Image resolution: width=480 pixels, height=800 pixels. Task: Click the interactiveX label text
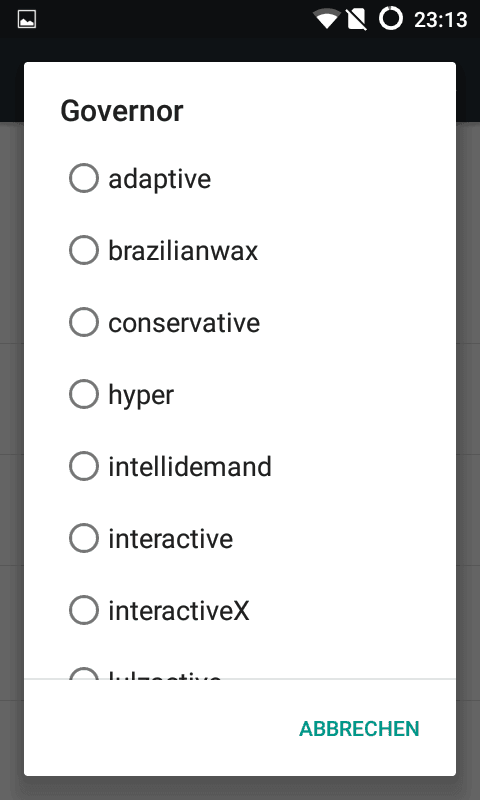click(179, 611)
